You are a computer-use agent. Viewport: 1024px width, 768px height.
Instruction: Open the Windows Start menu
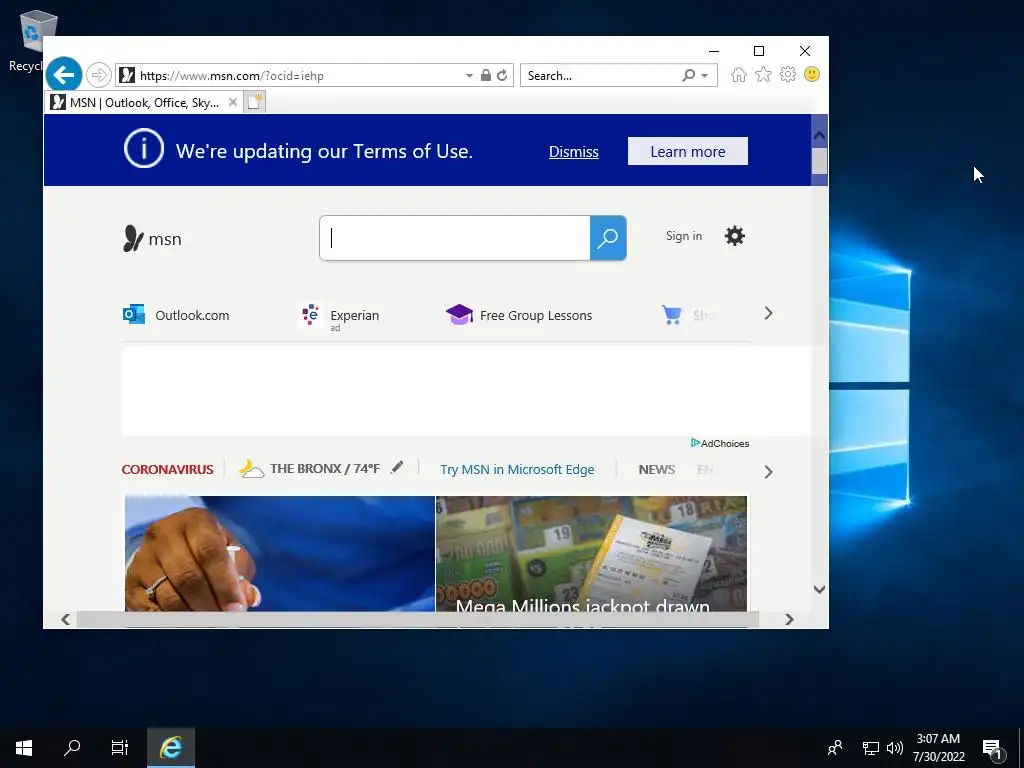tap(24, 748)
